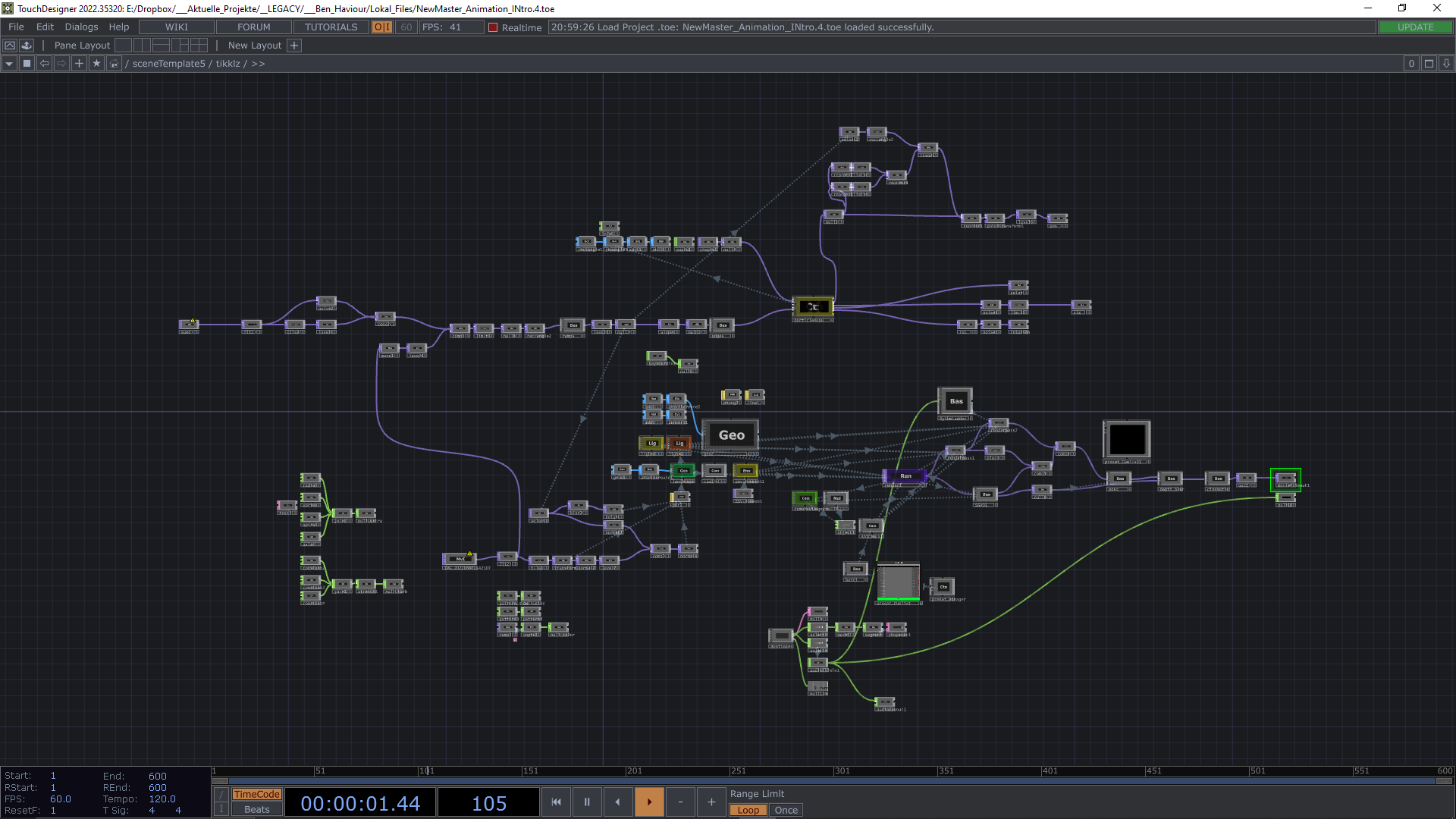Click the home network icon
The height and width of the screenshot is (819, 1456).
pos(114,64)
